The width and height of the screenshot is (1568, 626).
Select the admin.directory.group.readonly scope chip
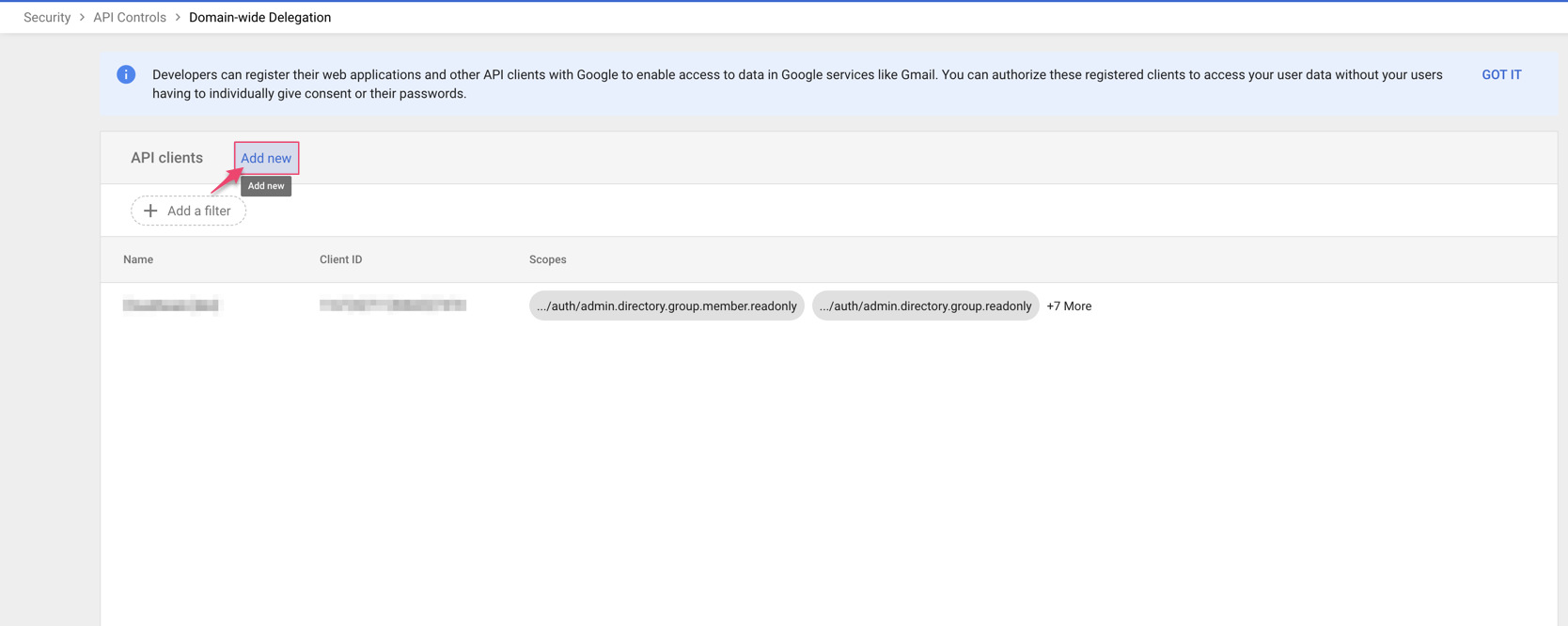(x=925, y=306)
